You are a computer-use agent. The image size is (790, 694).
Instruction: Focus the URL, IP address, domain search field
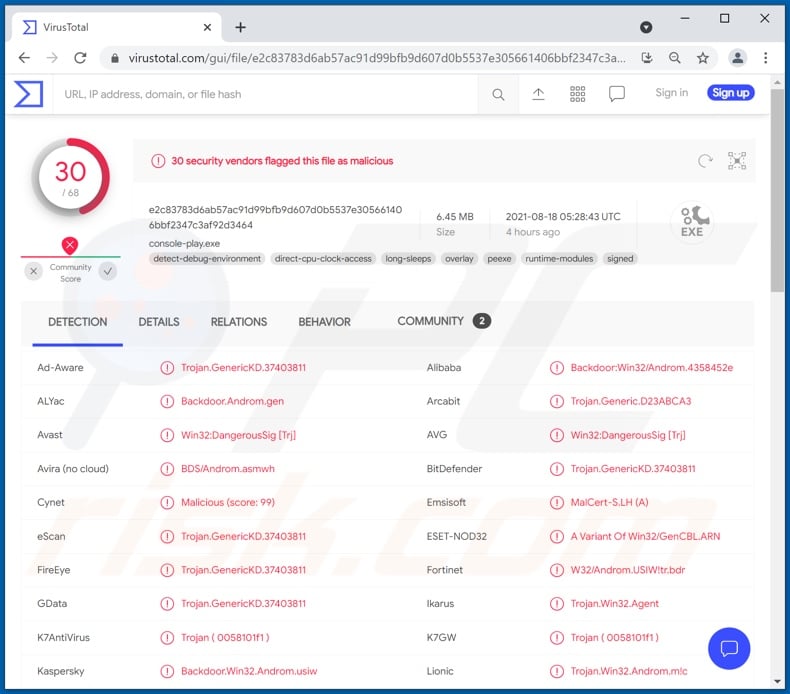click(267, 94)
